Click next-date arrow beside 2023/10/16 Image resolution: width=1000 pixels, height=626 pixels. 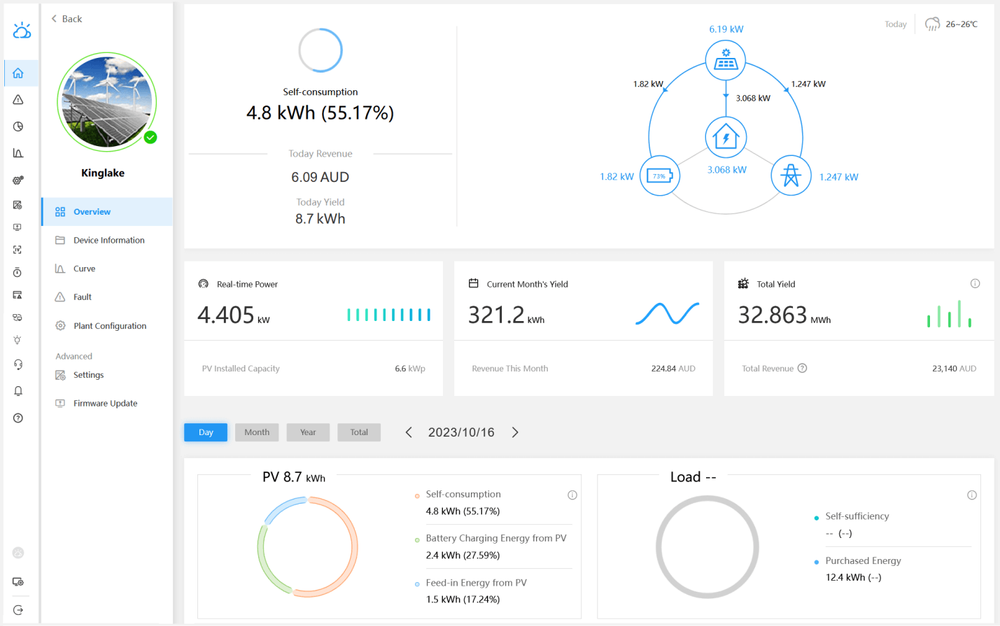pyautogui.click(x=515, y=432)
